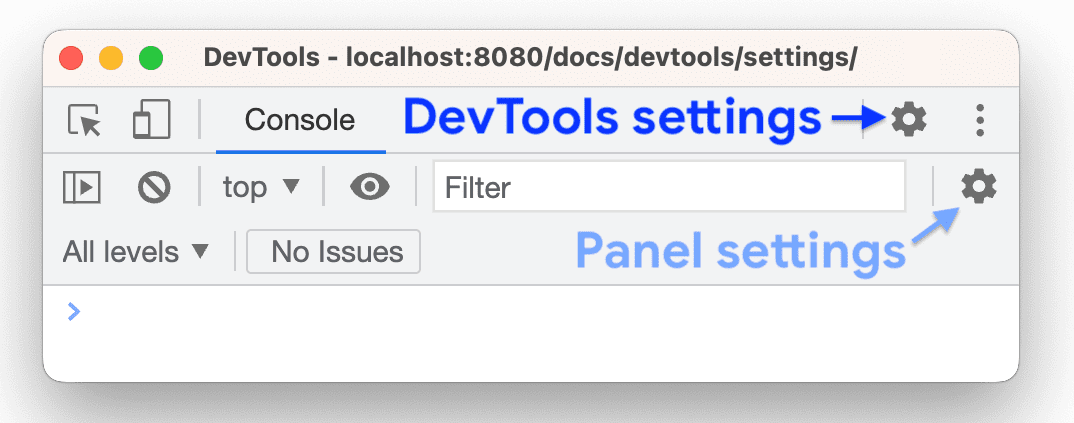Focus the Filter text field

tap(668, 187)
